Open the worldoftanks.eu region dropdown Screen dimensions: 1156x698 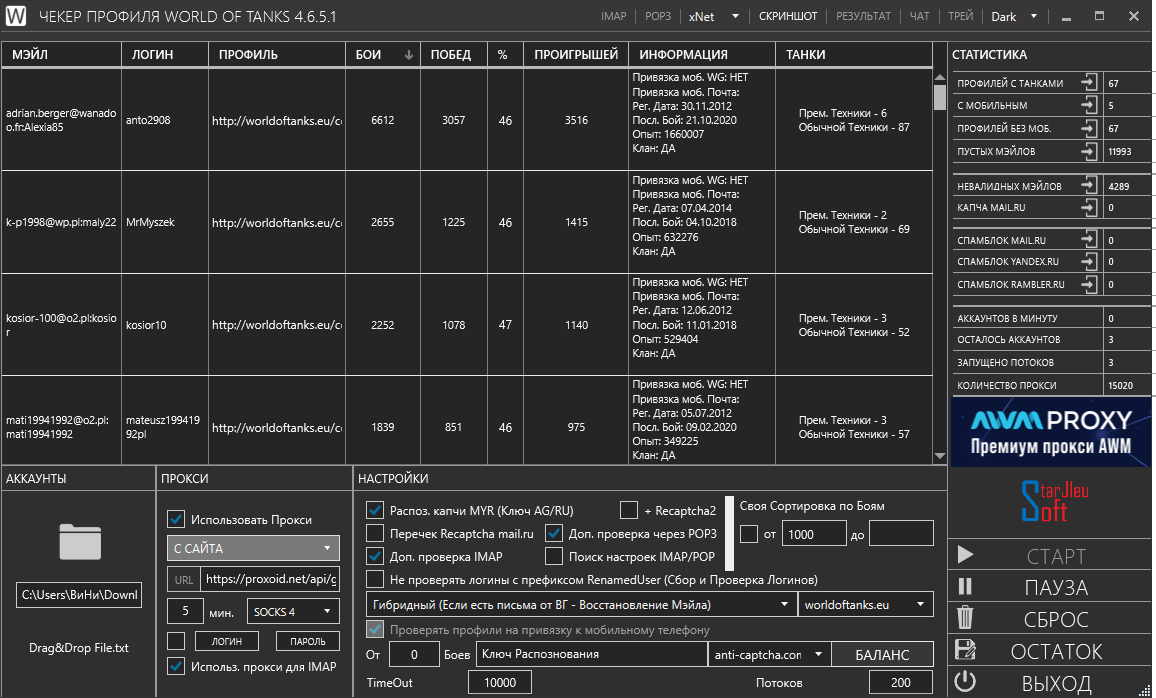(865, 604)
